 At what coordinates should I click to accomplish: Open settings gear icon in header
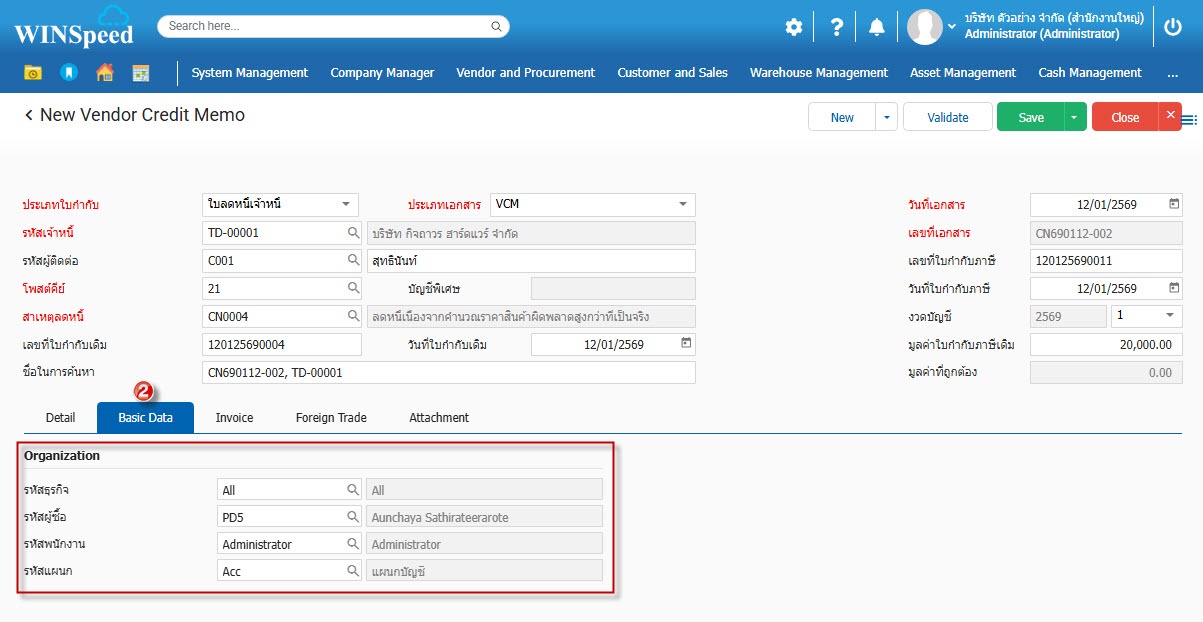[x=793, y=27]
